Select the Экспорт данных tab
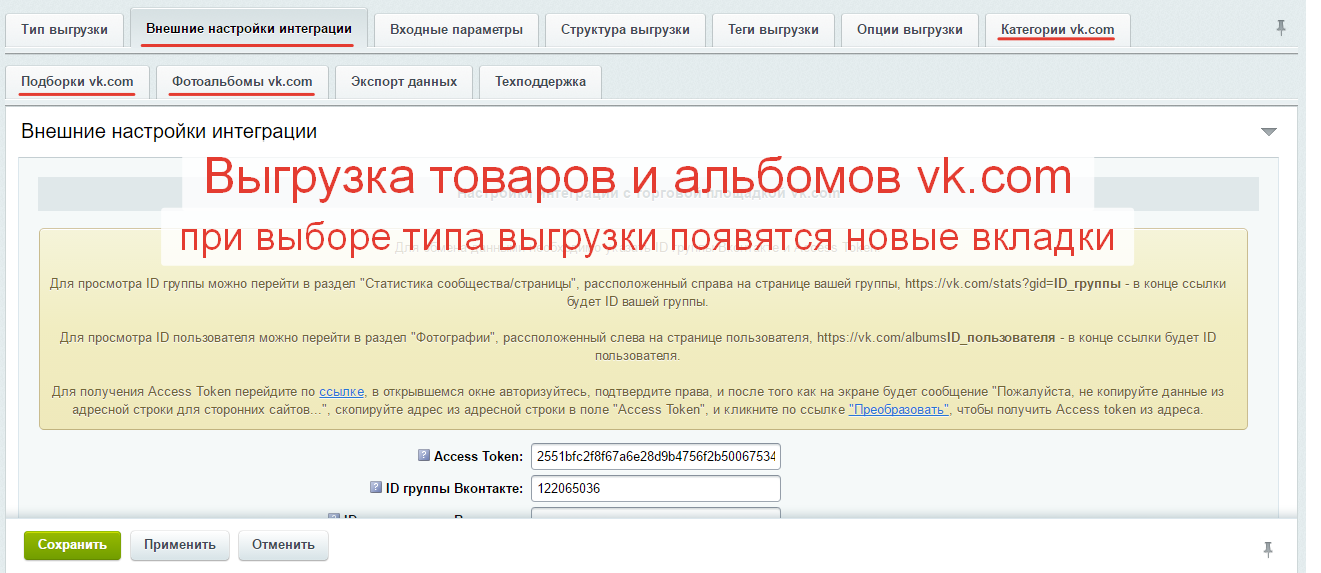 (x=404, y=82)
